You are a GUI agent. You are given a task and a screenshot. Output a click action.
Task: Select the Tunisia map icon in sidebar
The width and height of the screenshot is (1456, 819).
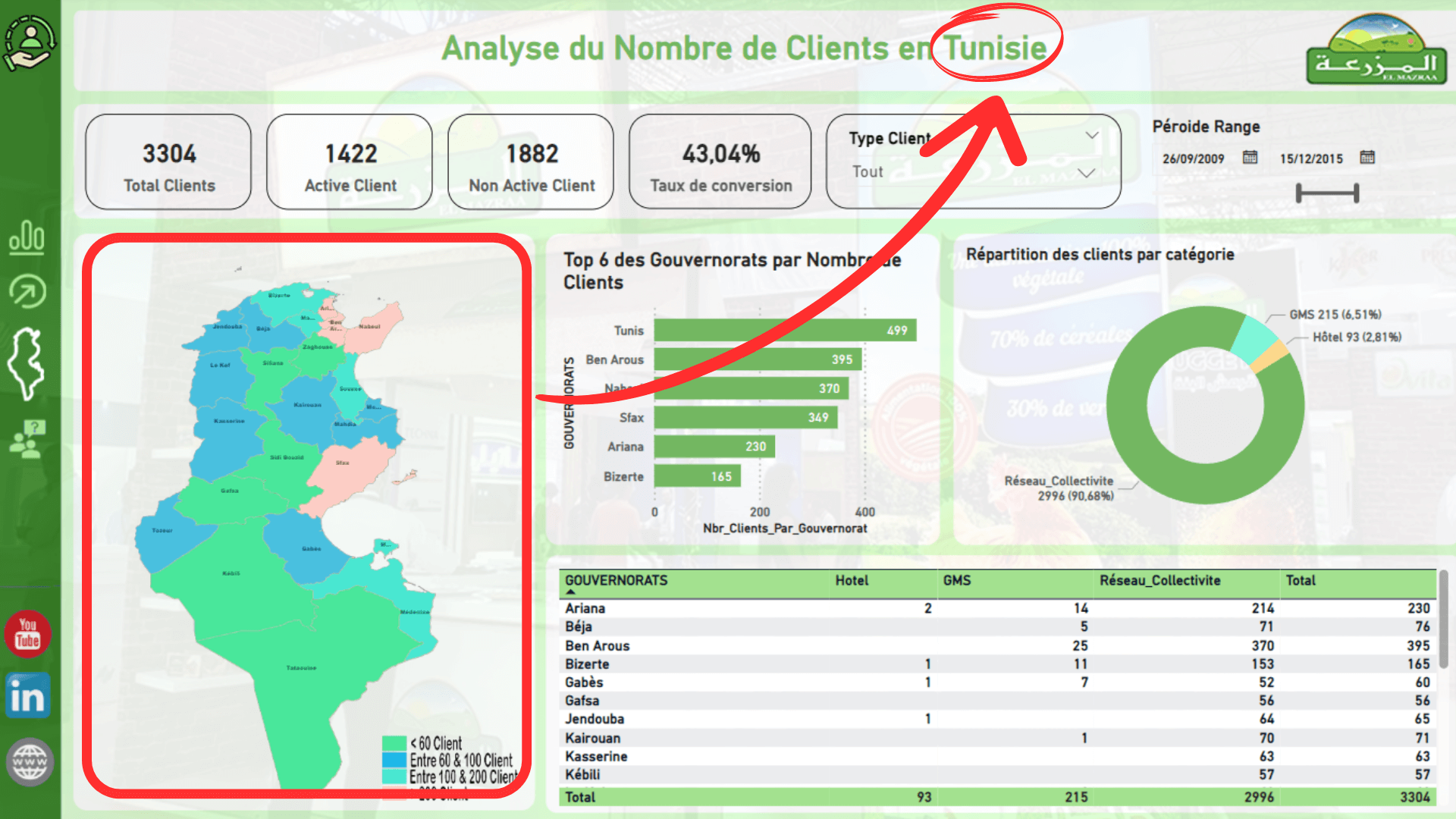click(x=27, y=363)
